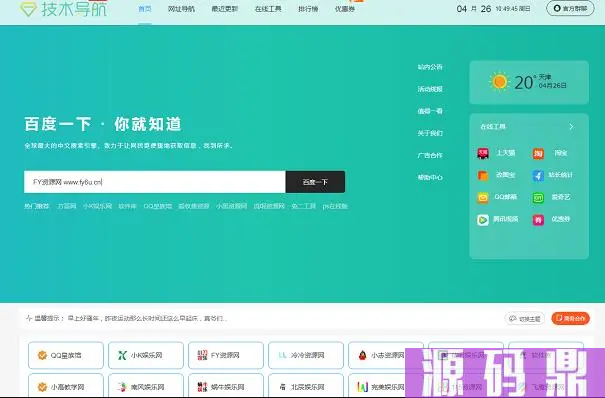Image resolution: width=605 pixels, height=398 pixels.
Task: Open the 小K娱乐网 site card
Action: coord(146,355)
